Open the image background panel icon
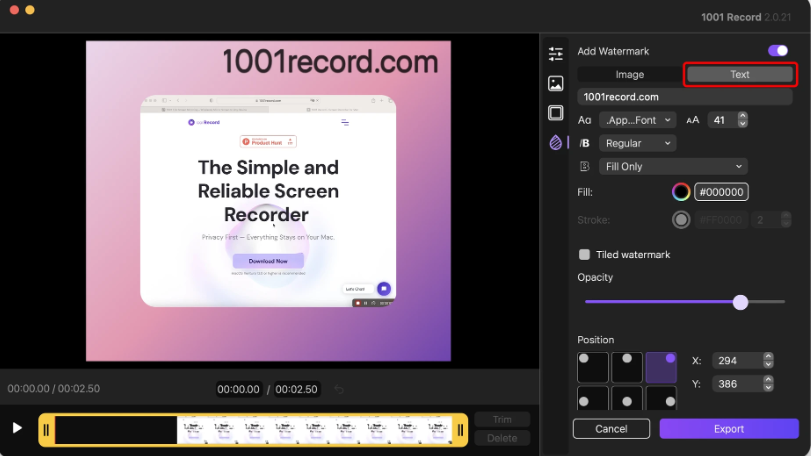 [x=555, y=83]
